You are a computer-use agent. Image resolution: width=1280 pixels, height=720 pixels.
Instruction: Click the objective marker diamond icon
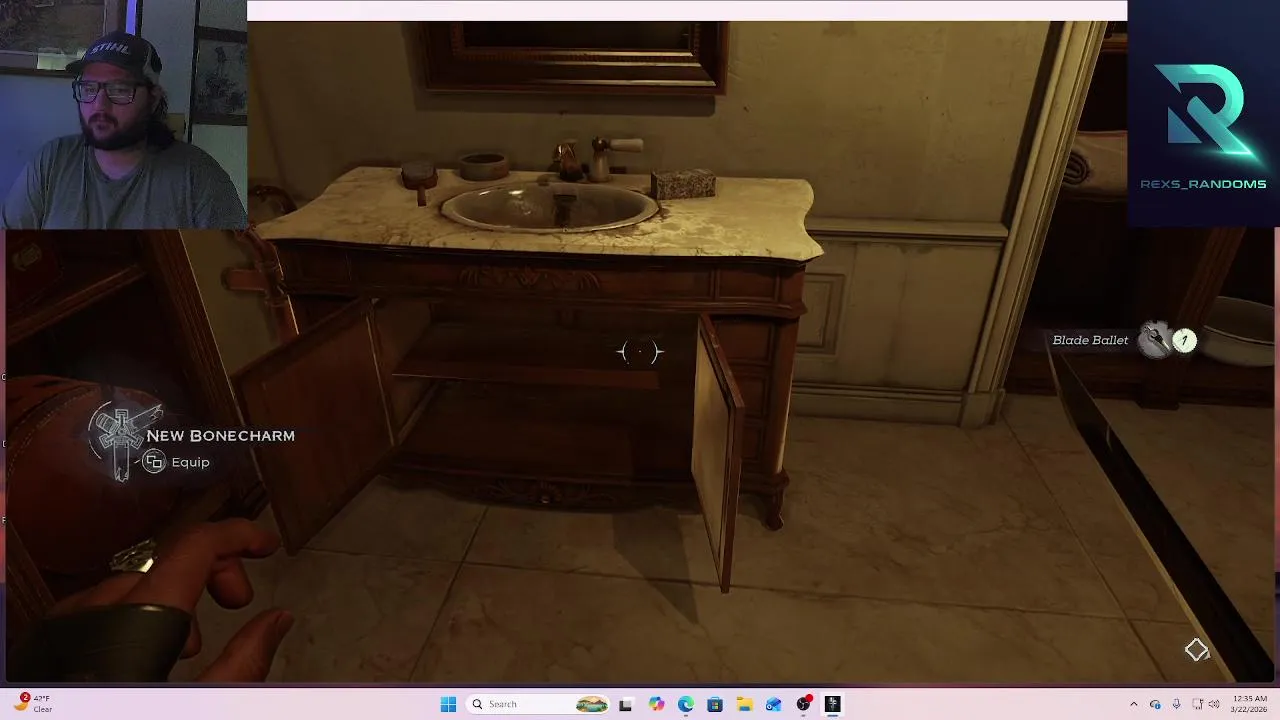pyautogui.click(x=1197, y=650)
